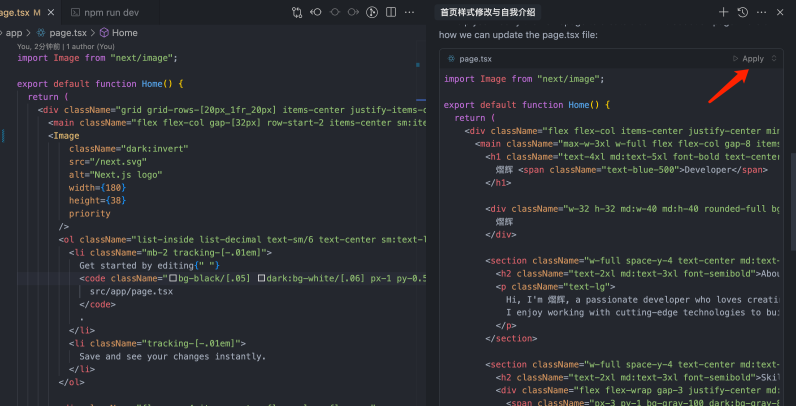Expand the app folder breadcrumb

click(13, 33)
